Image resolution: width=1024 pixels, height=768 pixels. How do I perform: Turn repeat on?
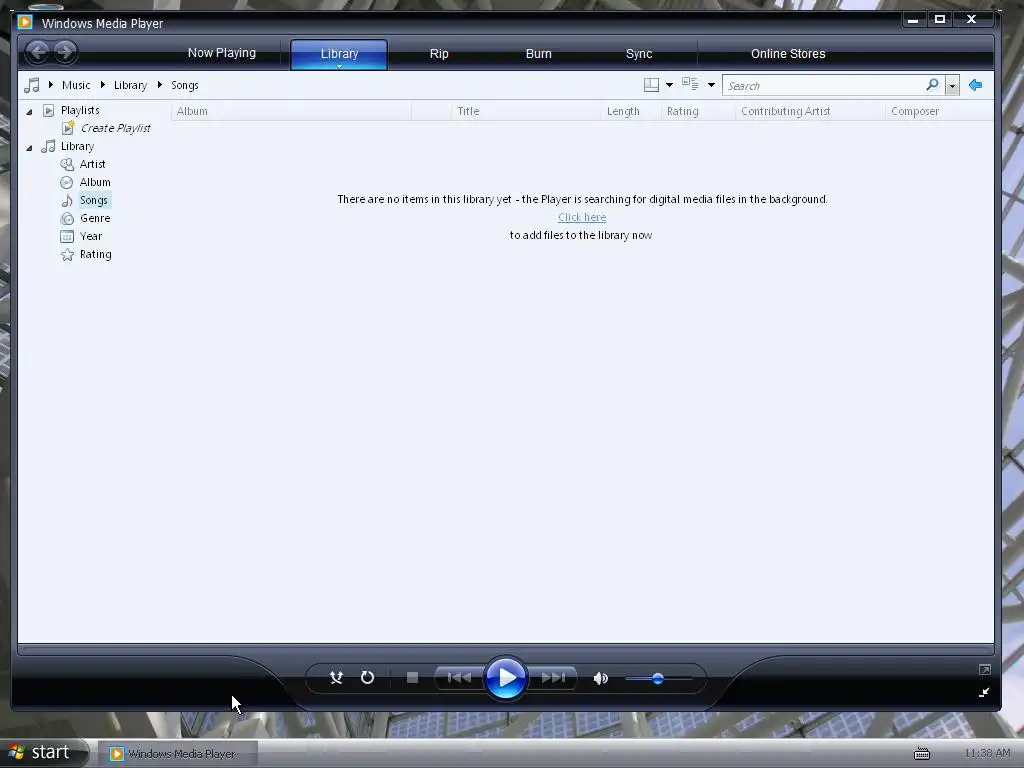(x=368, y=678)
